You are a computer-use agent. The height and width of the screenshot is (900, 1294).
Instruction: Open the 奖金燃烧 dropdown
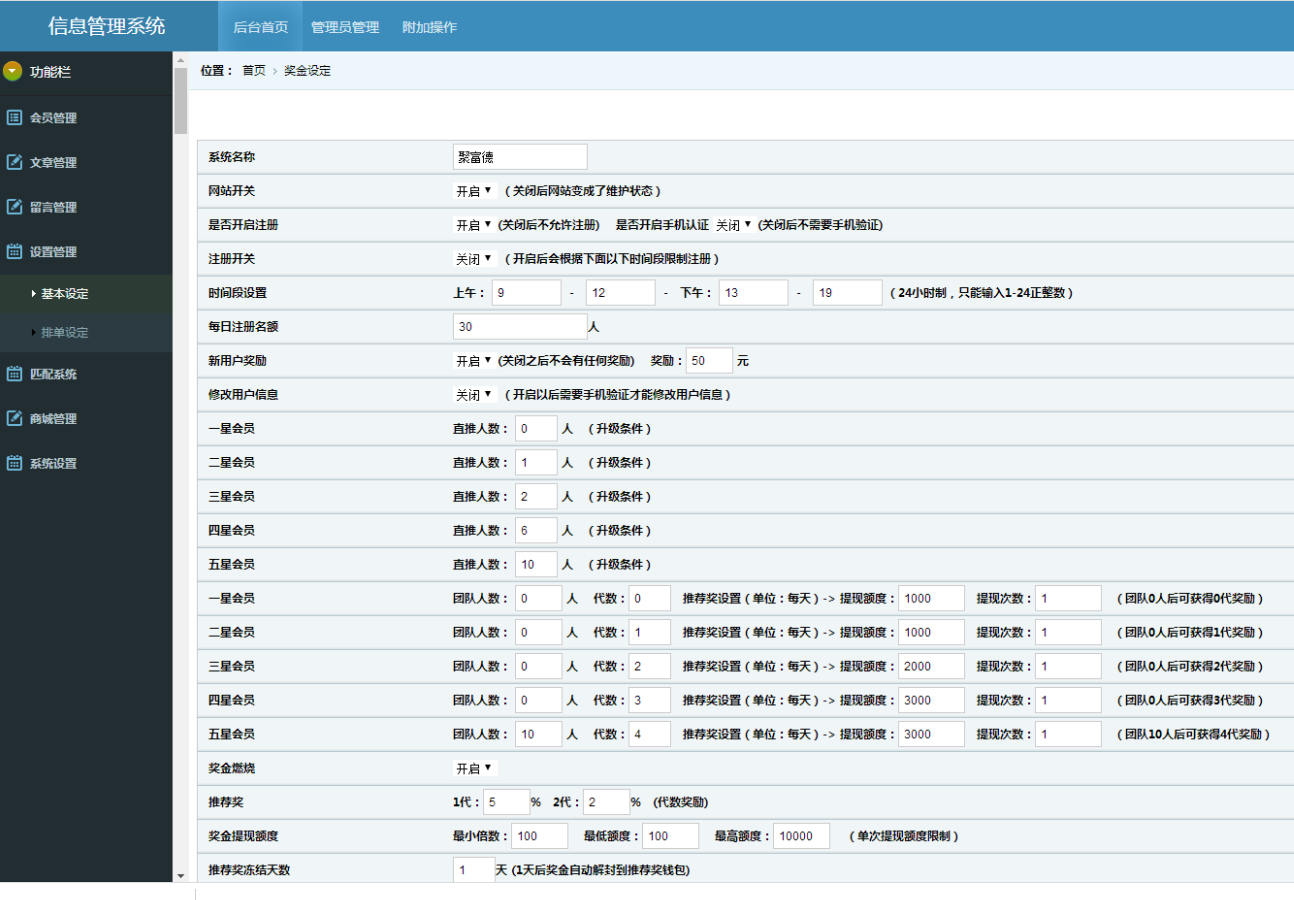pyautogui.click(x=475, y=769)
